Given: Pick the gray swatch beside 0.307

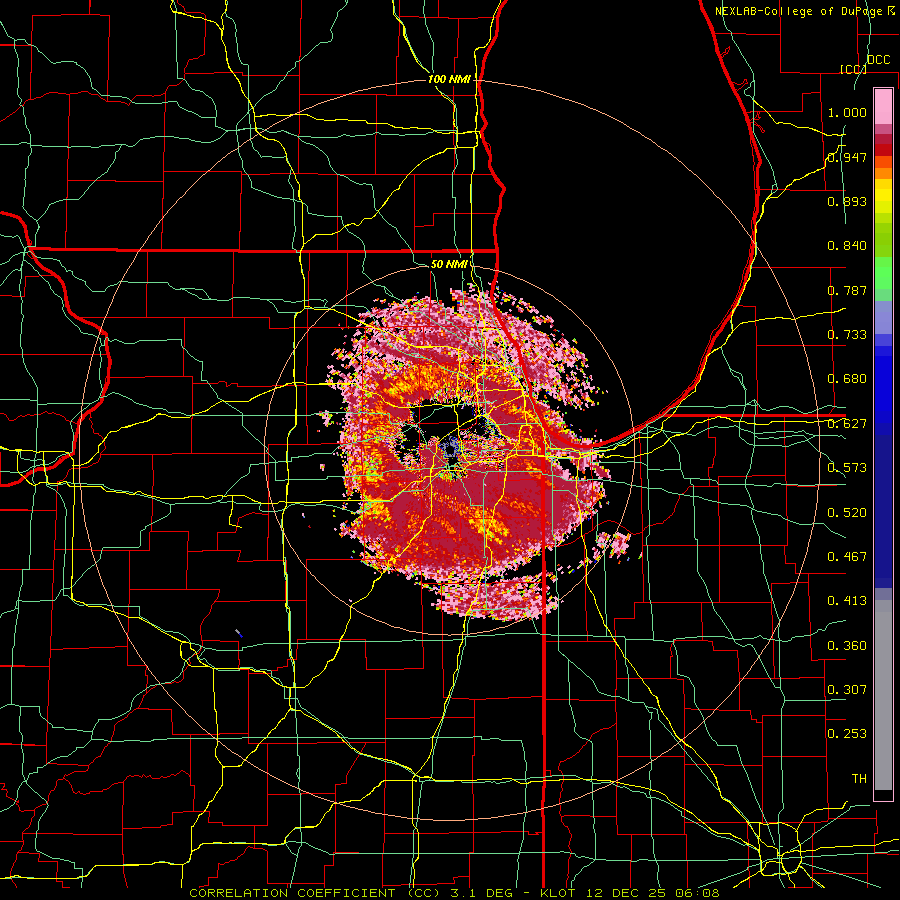Looking at the screenshot, I should 883,700.
